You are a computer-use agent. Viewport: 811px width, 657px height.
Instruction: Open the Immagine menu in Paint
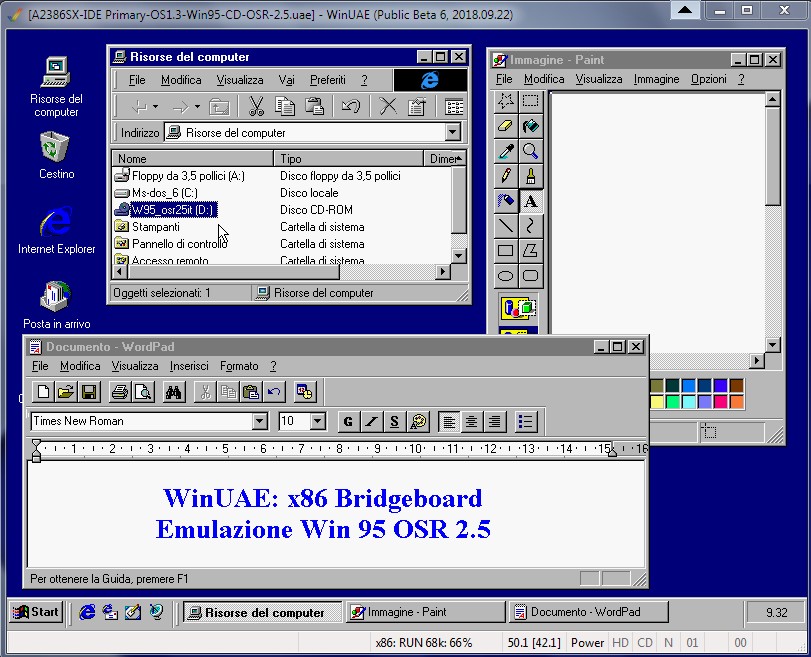click(x=656, y=79)
